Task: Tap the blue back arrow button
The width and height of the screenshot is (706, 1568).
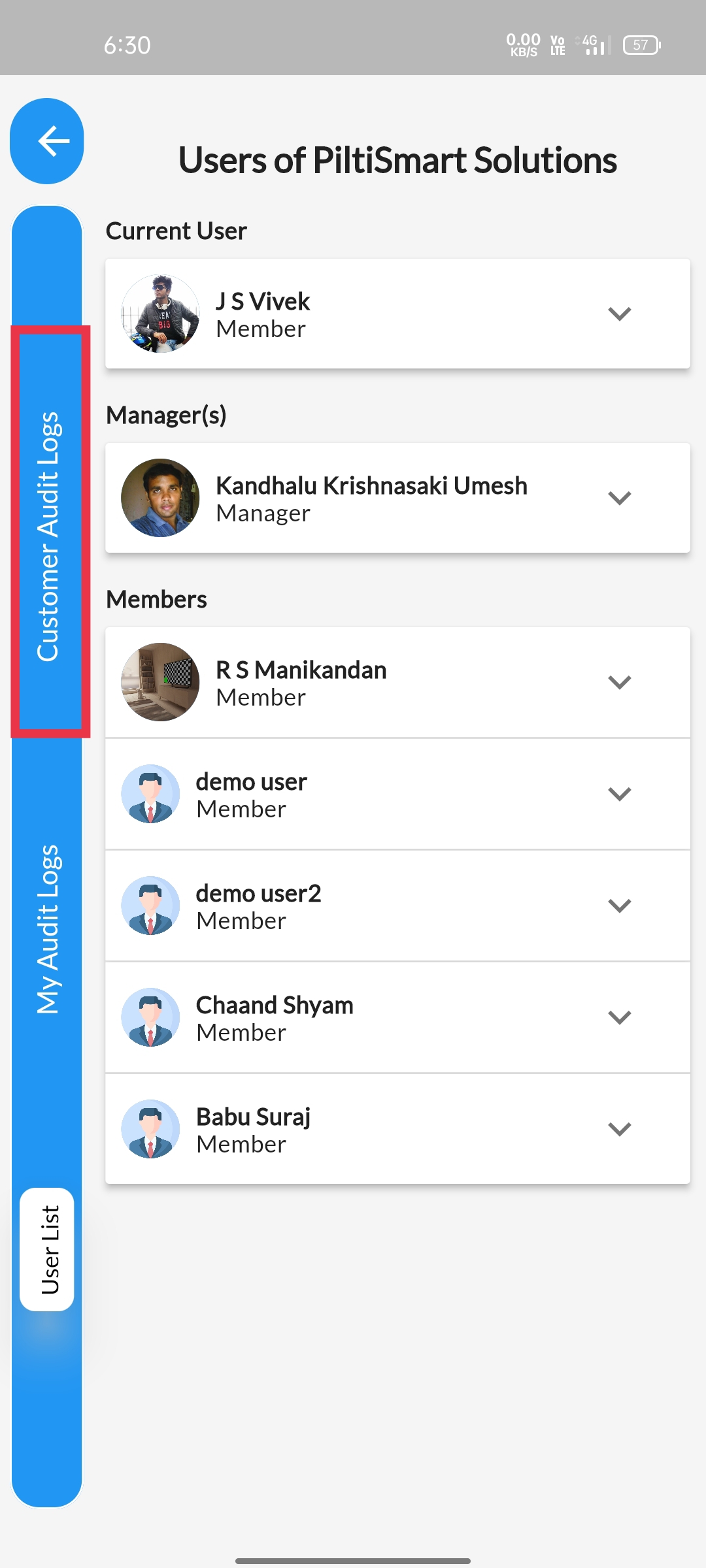Action: [47, 141]
